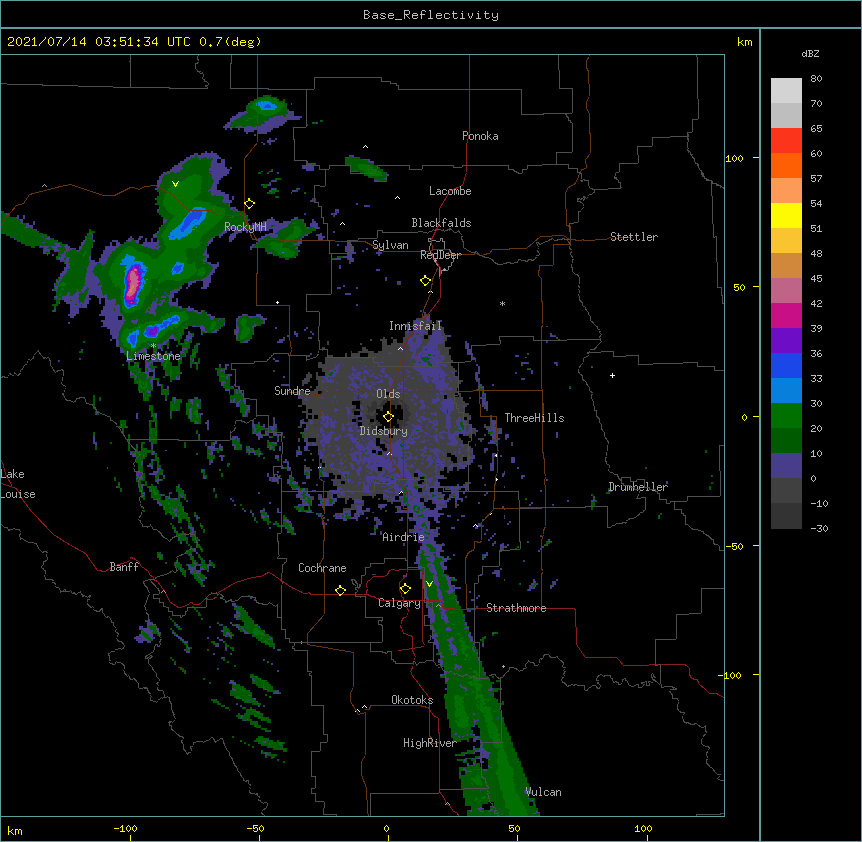Click the dBZ legend heading

pos(810,54)
